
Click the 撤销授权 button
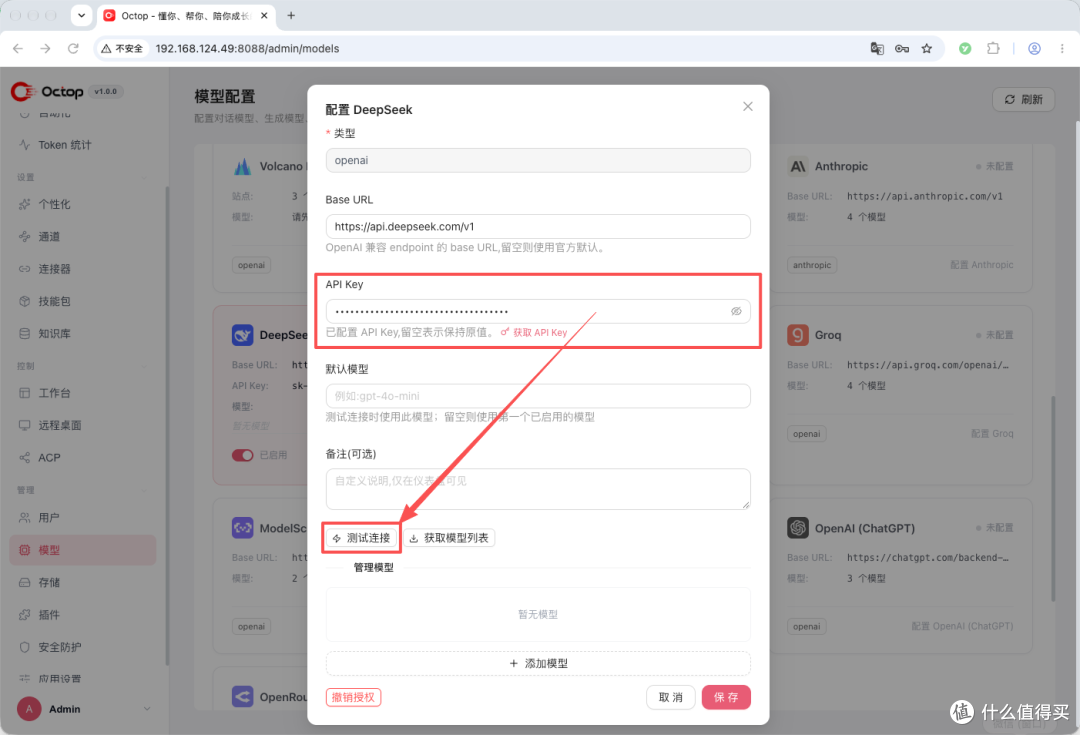[353, 697]
